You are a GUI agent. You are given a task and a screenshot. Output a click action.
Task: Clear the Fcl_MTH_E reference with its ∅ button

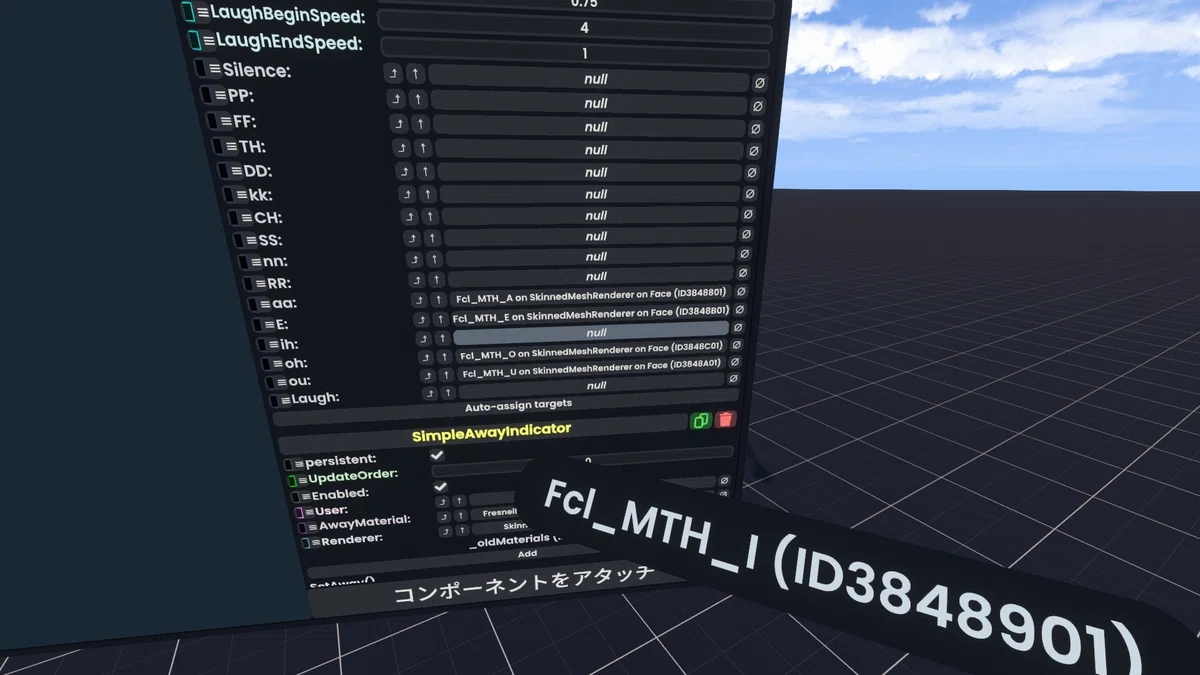740,310
